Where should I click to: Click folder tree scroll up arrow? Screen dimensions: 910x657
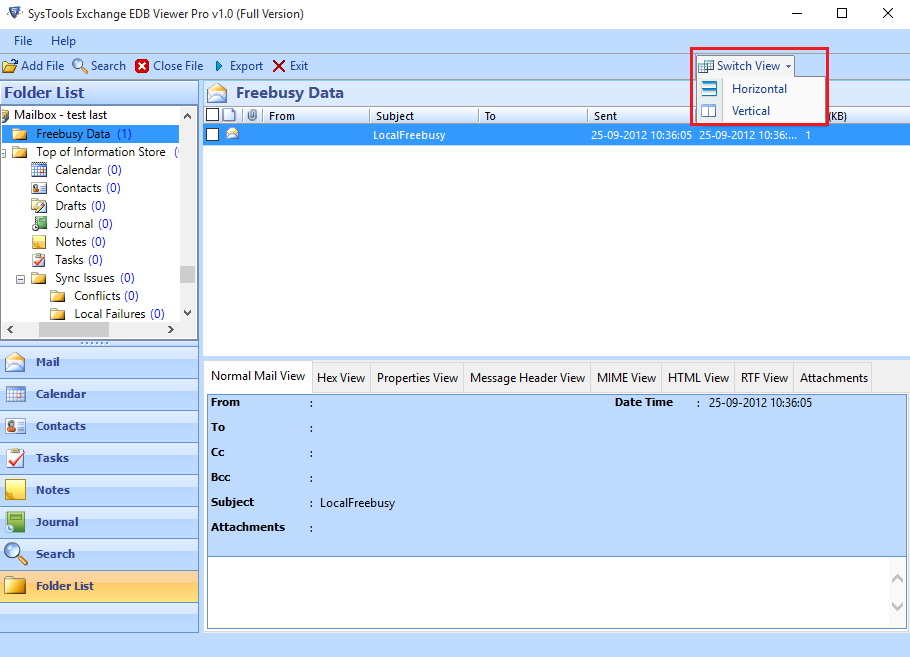coord(187,116)
